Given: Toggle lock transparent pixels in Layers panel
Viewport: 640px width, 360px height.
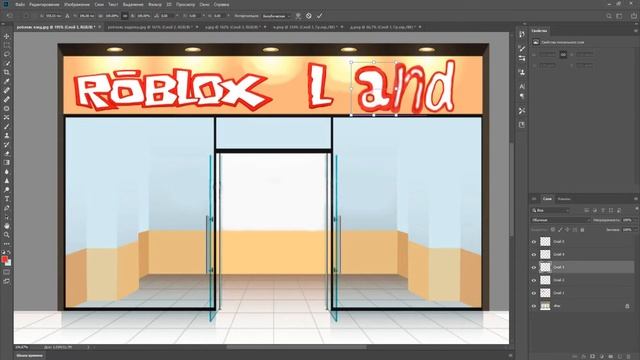Looking at the screenshot, I should 553,230.
